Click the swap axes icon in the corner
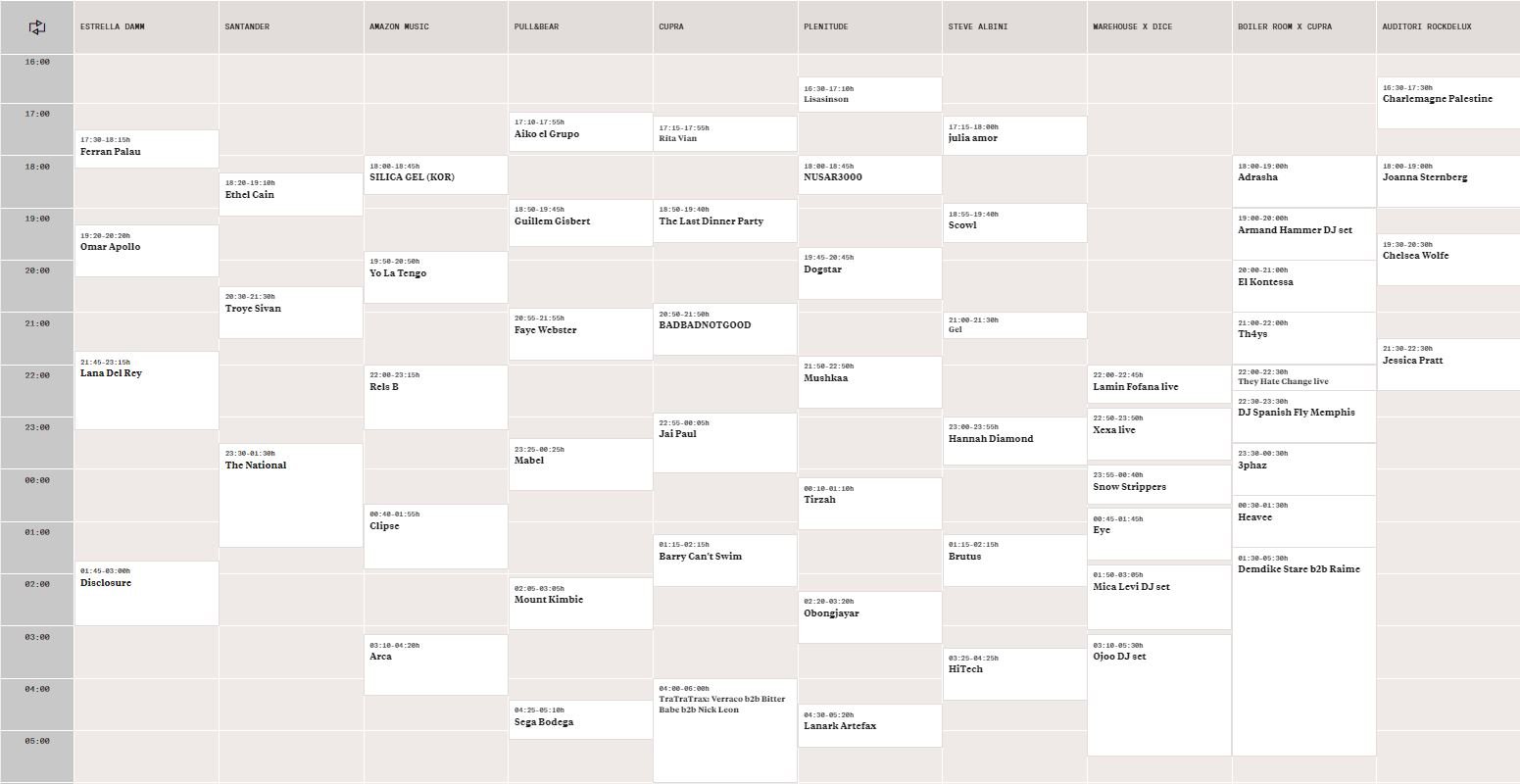Viewport: 1520px width, 784px height. (x=37, y=27)
